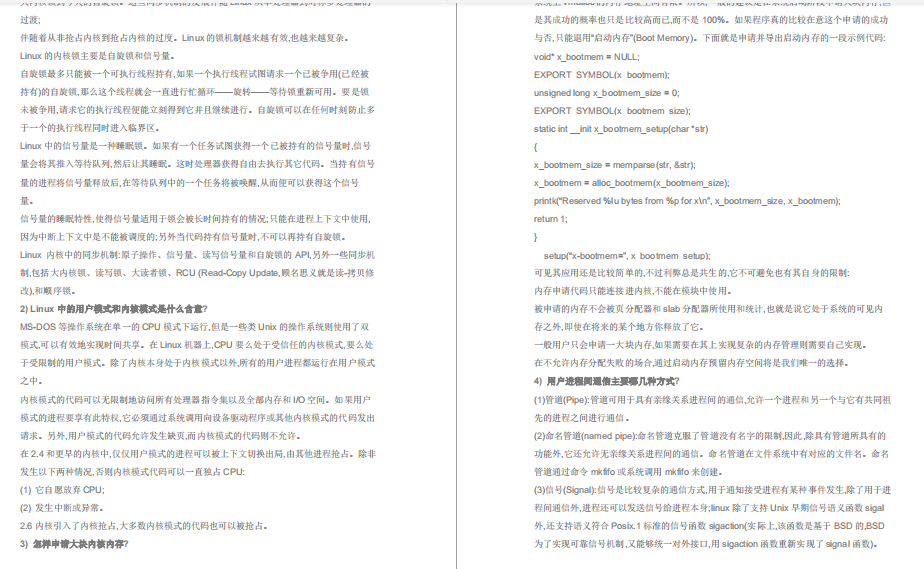Viewport: 924px width, 569px height.
Task: Click the line starting "在不允许内存分配失败的场合"
Action: 691,363
